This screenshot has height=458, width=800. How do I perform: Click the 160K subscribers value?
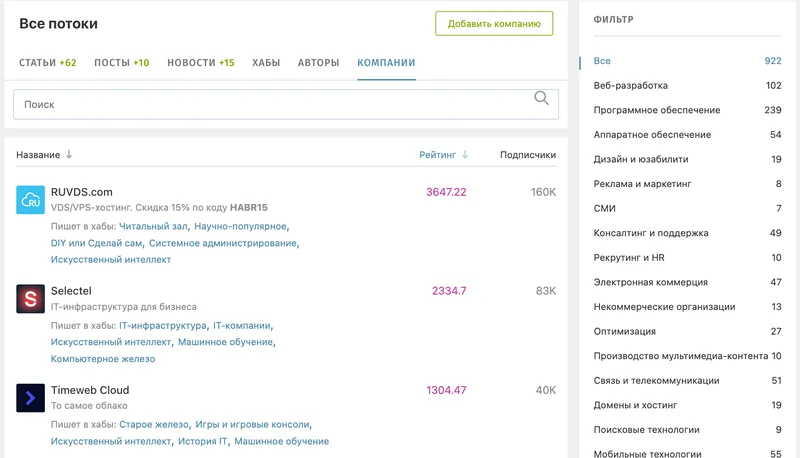(543, 192)
